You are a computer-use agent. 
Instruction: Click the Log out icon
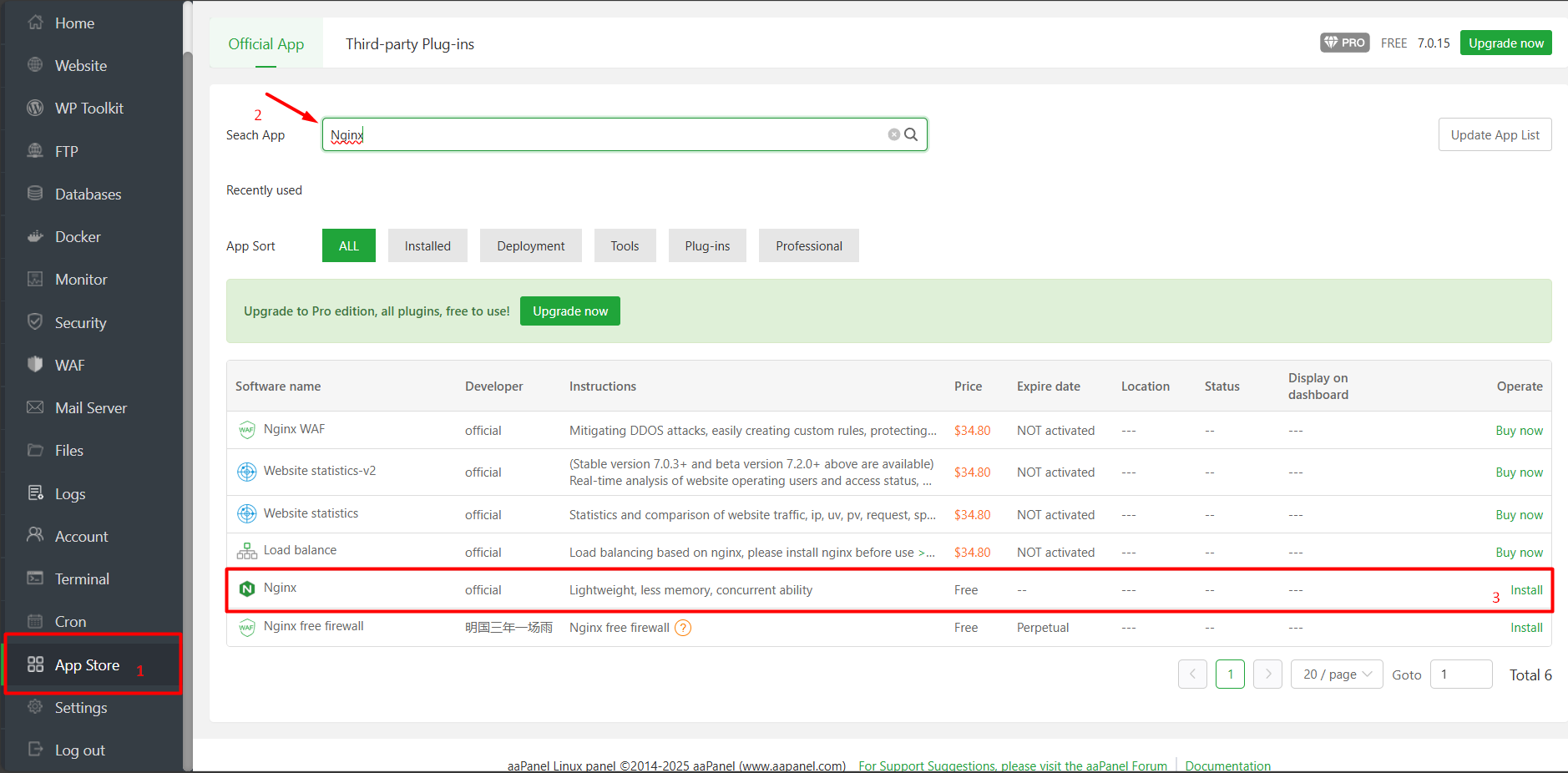[x=35, y=750]
